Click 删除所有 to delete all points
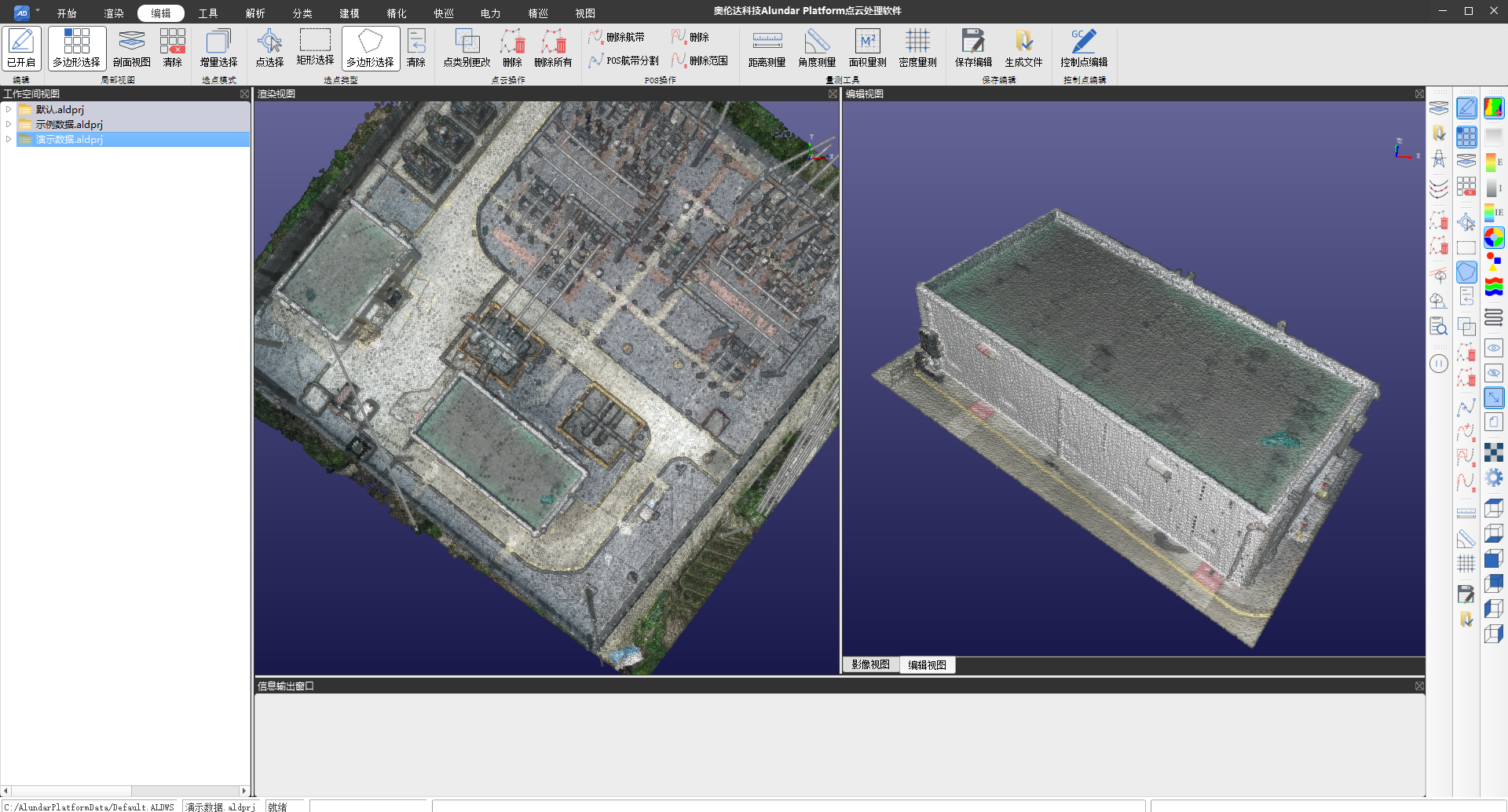 tap(553, 49)
